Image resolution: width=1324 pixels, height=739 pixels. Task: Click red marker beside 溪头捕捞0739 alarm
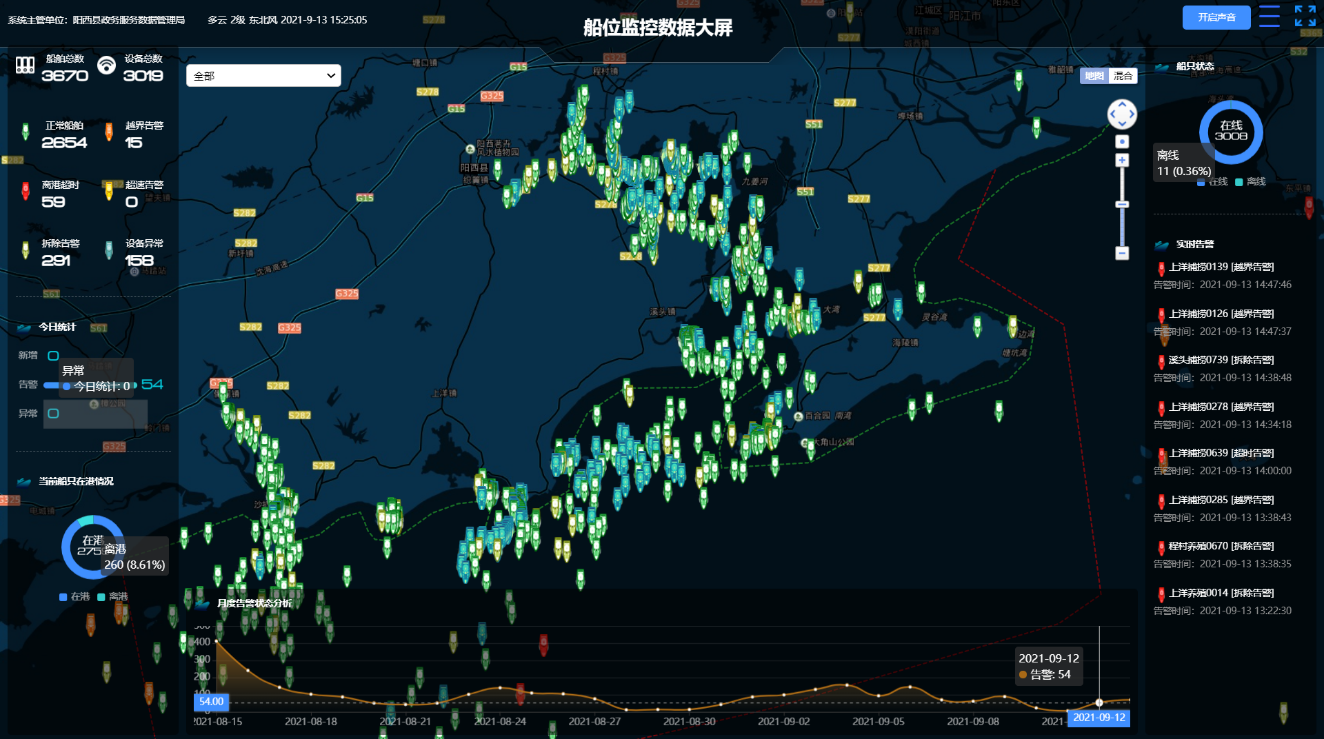click(1161, 361)
